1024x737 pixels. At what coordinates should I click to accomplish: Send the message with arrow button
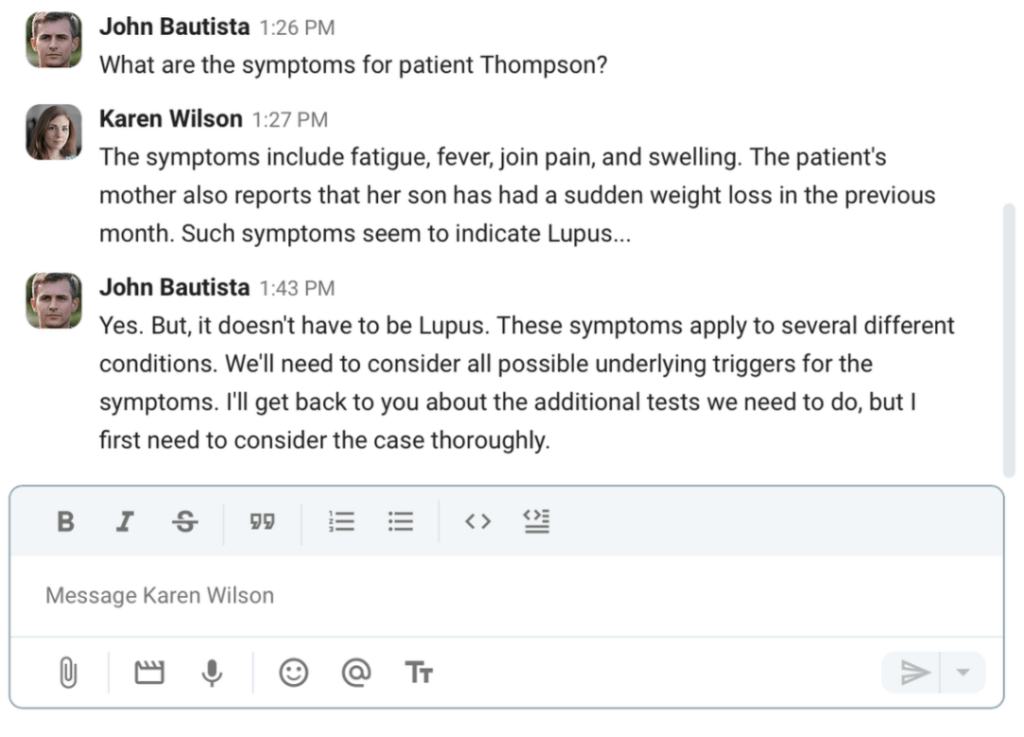point(914,673)
